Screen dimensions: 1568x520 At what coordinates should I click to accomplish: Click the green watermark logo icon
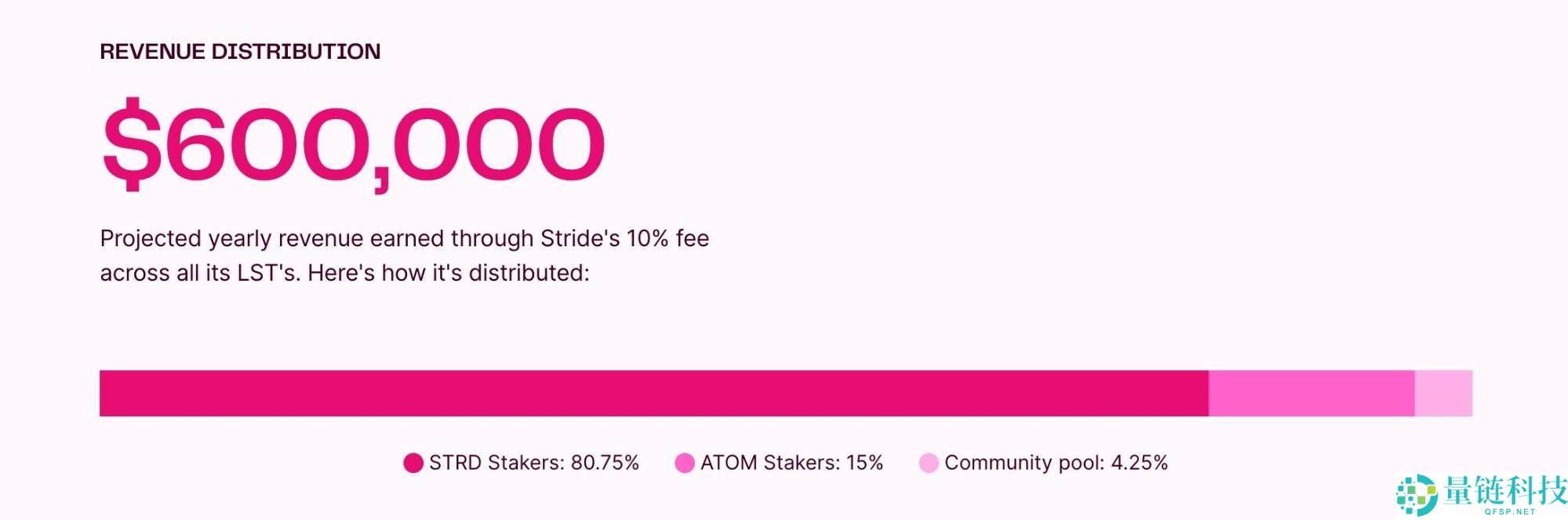click(x=1417, y=495)
